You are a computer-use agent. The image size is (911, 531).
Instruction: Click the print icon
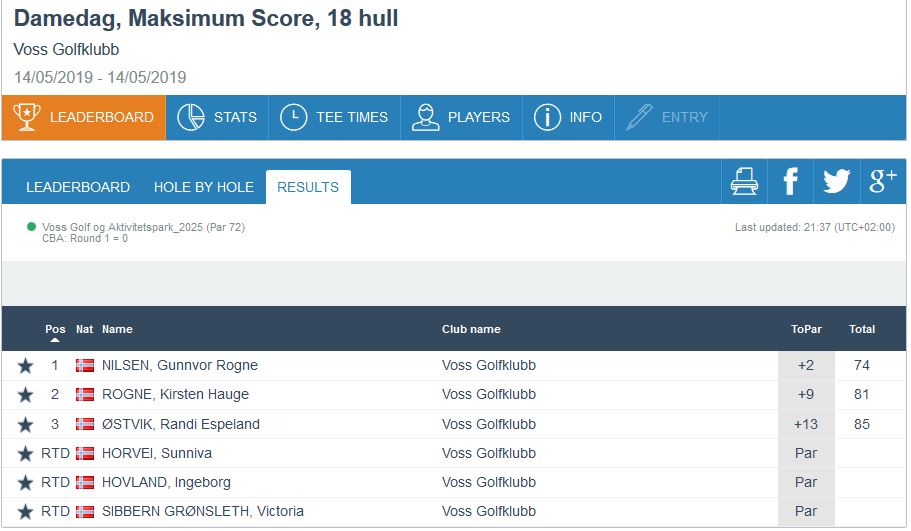pyautogui.click(x=744, y=181)
